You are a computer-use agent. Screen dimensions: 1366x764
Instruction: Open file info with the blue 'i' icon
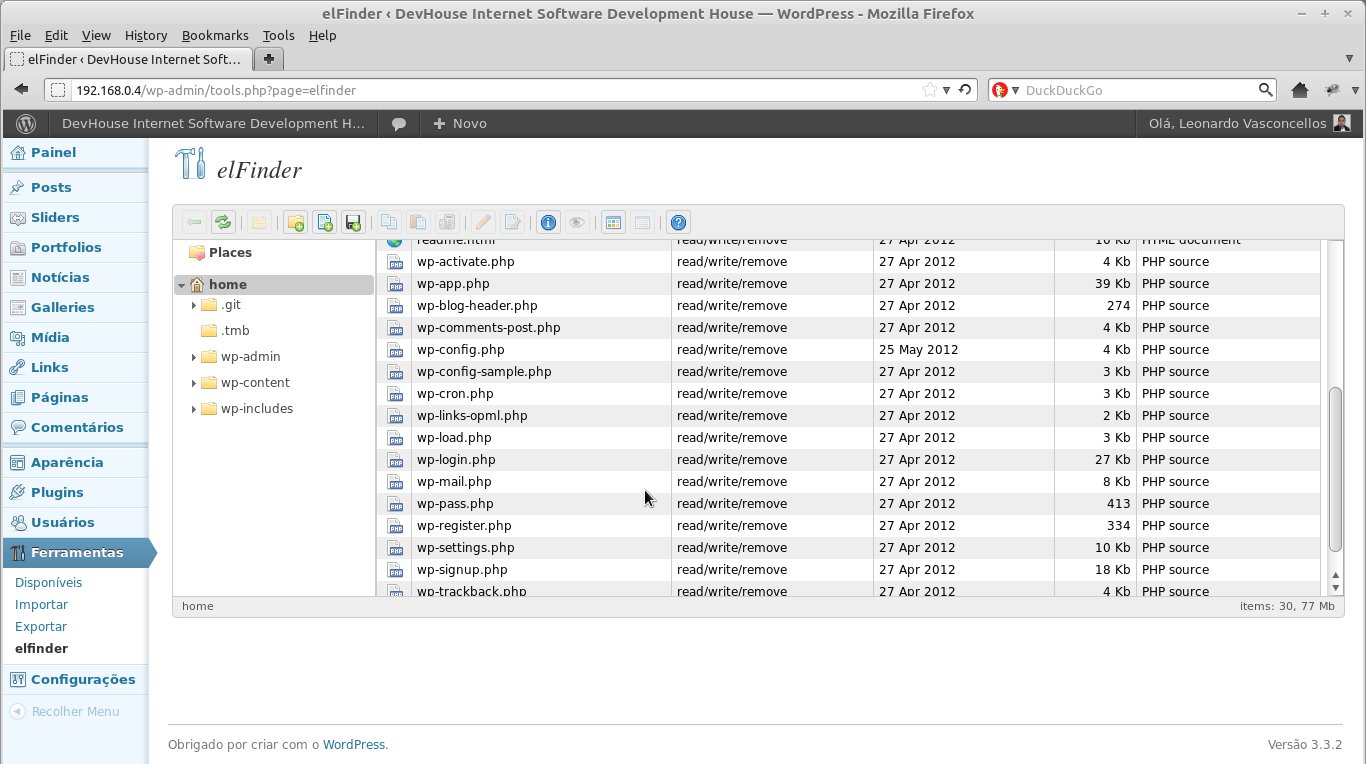(x=548, y=223)
